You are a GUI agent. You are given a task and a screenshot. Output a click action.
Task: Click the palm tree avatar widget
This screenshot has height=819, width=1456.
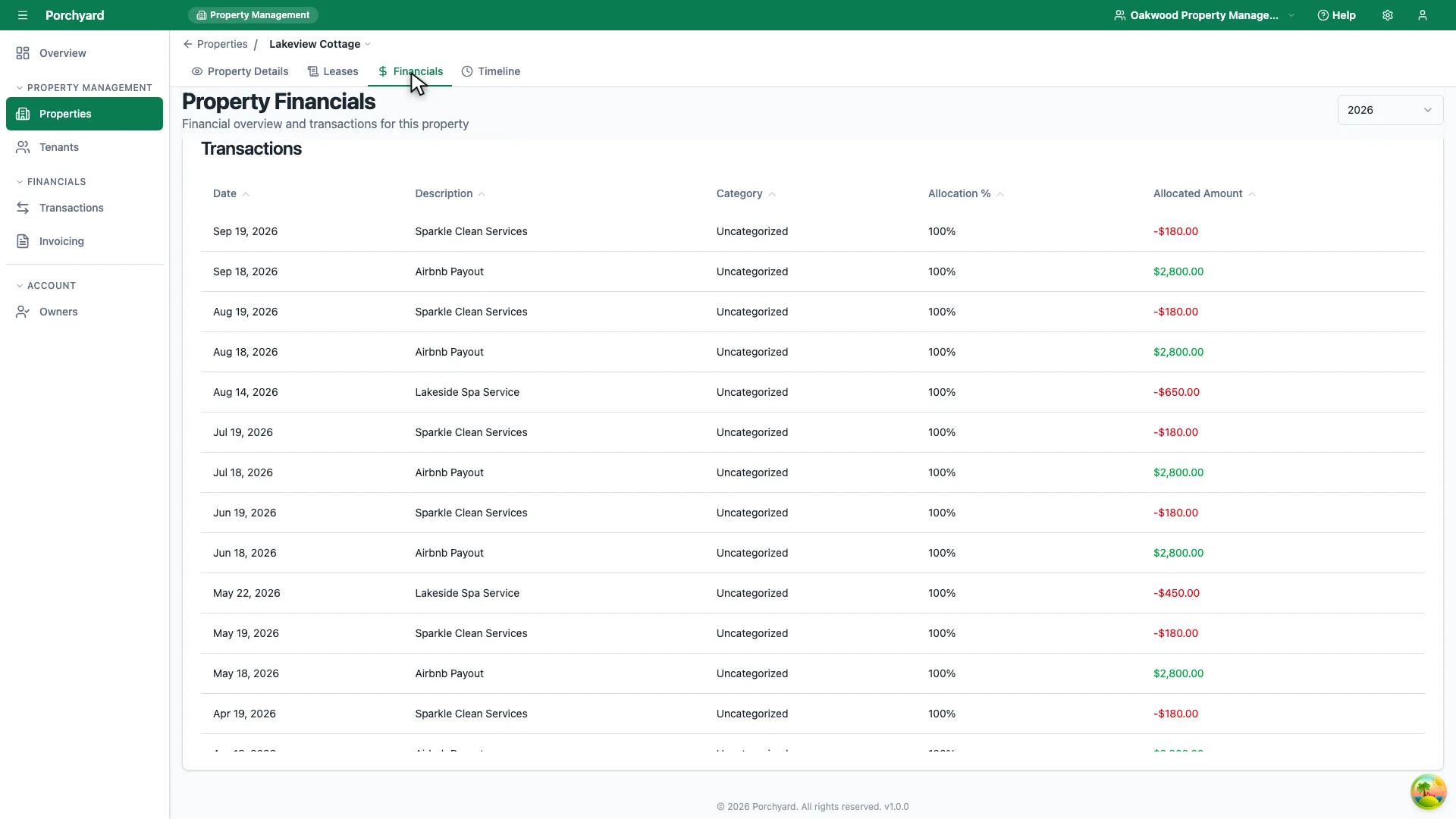pyautogui.click(x=1428, y=792)
